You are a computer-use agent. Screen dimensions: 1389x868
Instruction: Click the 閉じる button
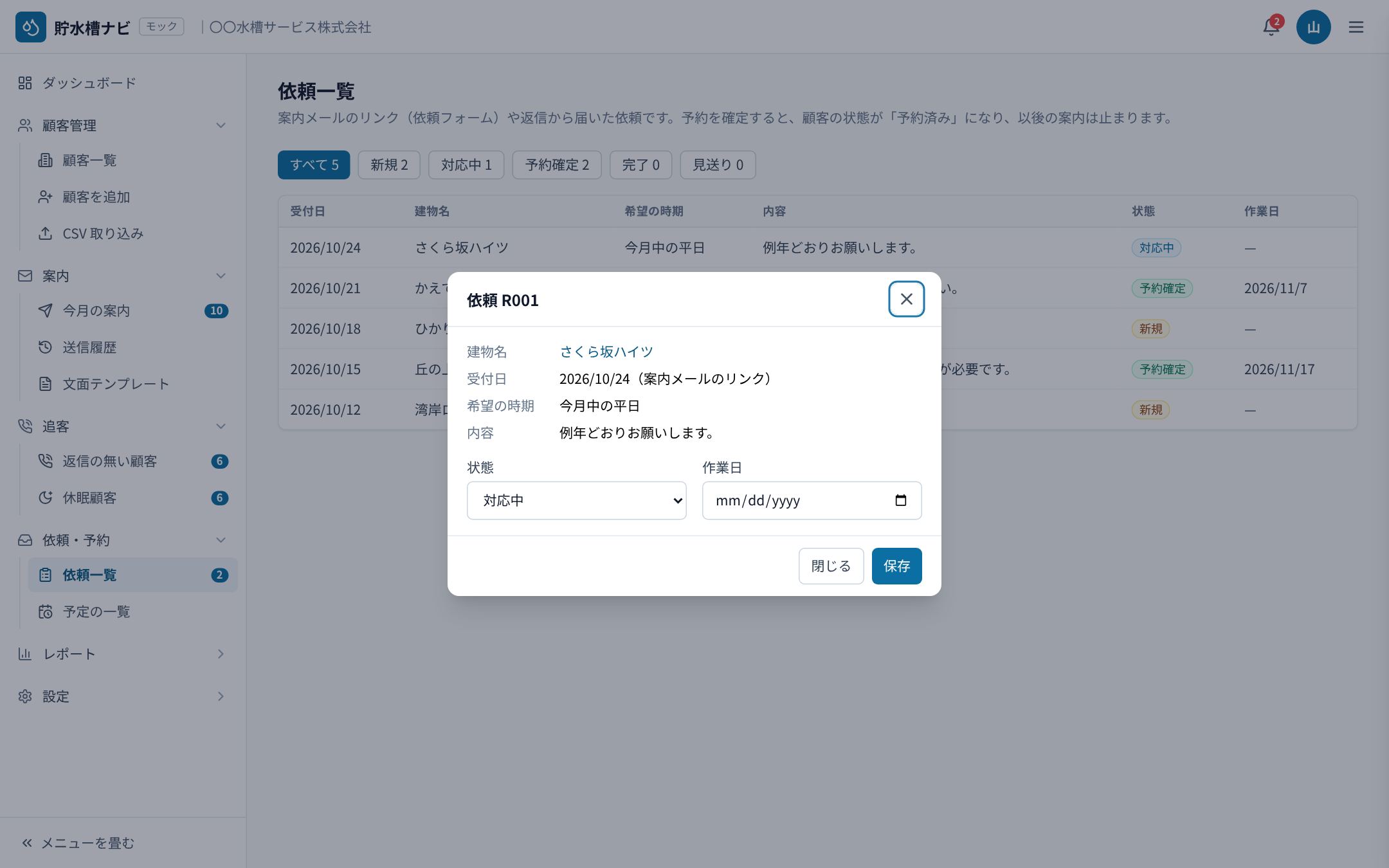[831, 566]
